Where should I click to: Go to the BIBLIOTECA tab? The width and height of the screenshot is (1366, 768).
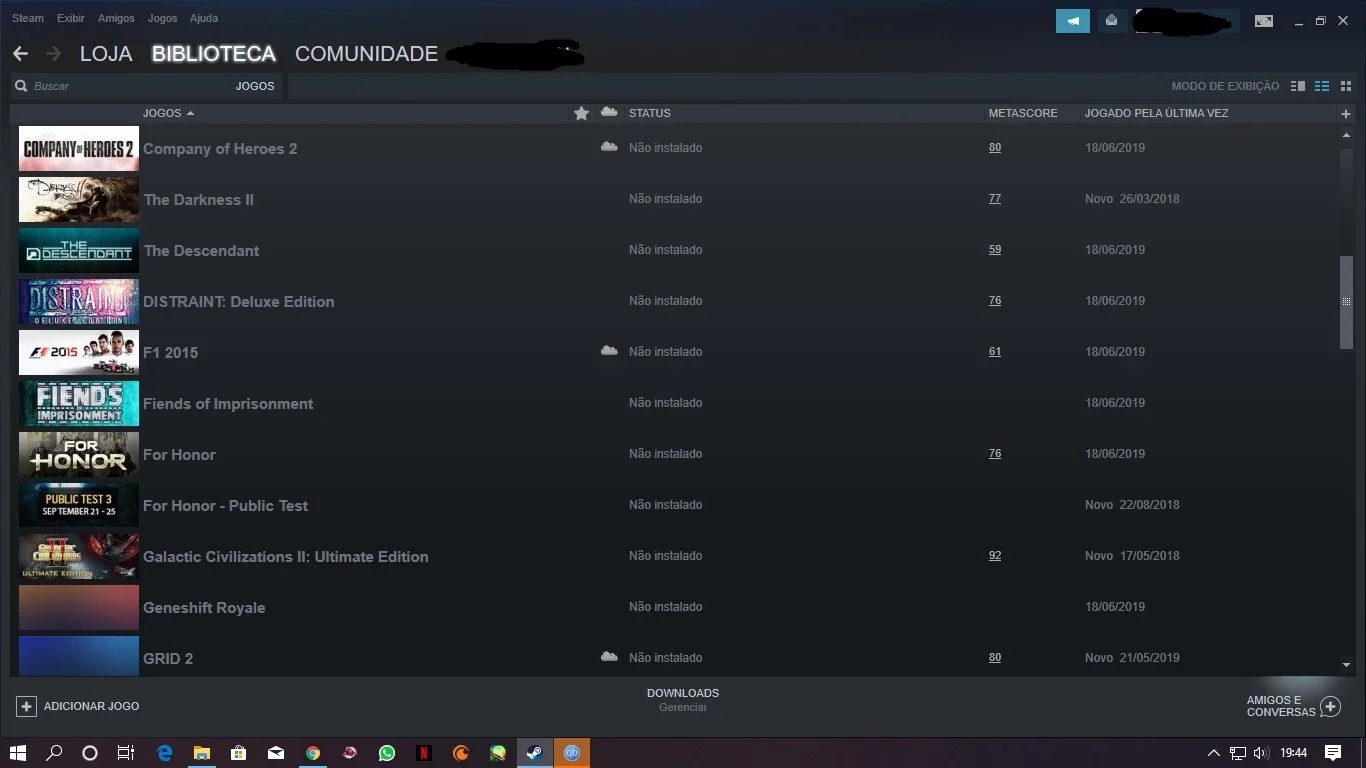coord(214,54)
